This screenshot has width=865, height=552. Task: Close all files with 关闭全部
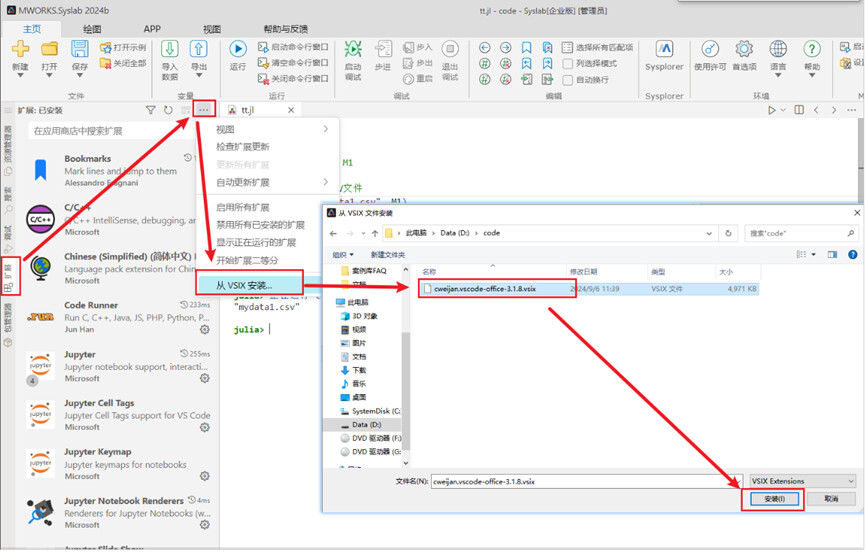(x=123, y=63)
